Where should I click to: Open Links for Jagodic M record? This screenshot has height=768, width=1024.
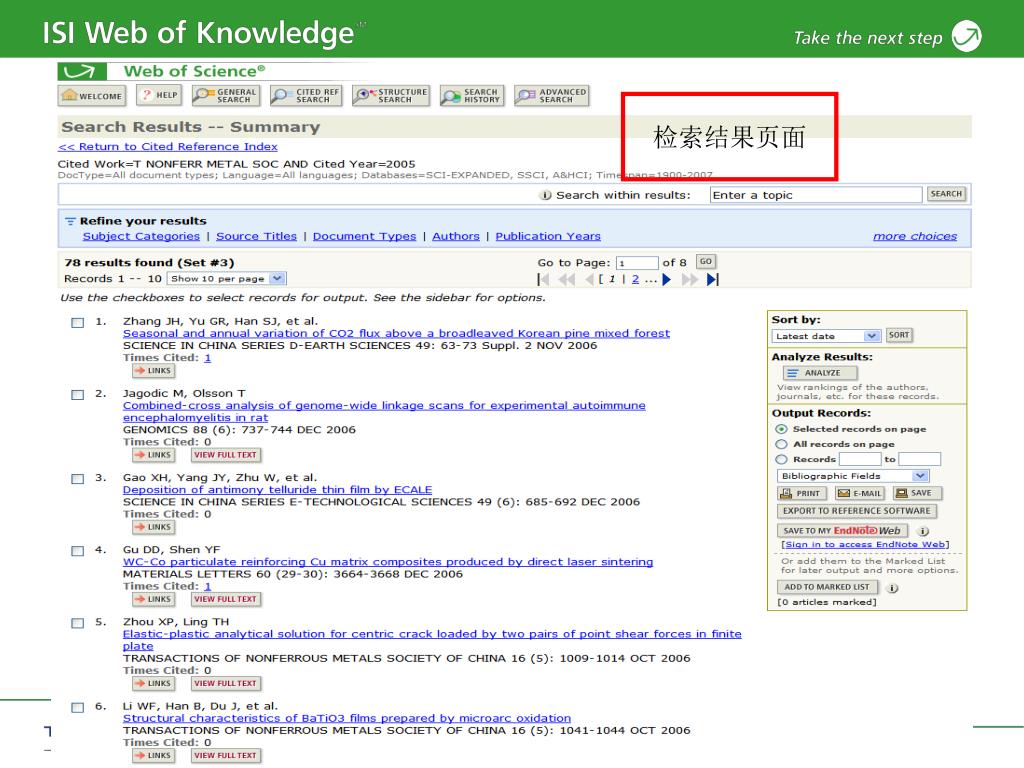click(x=153, y=455)
